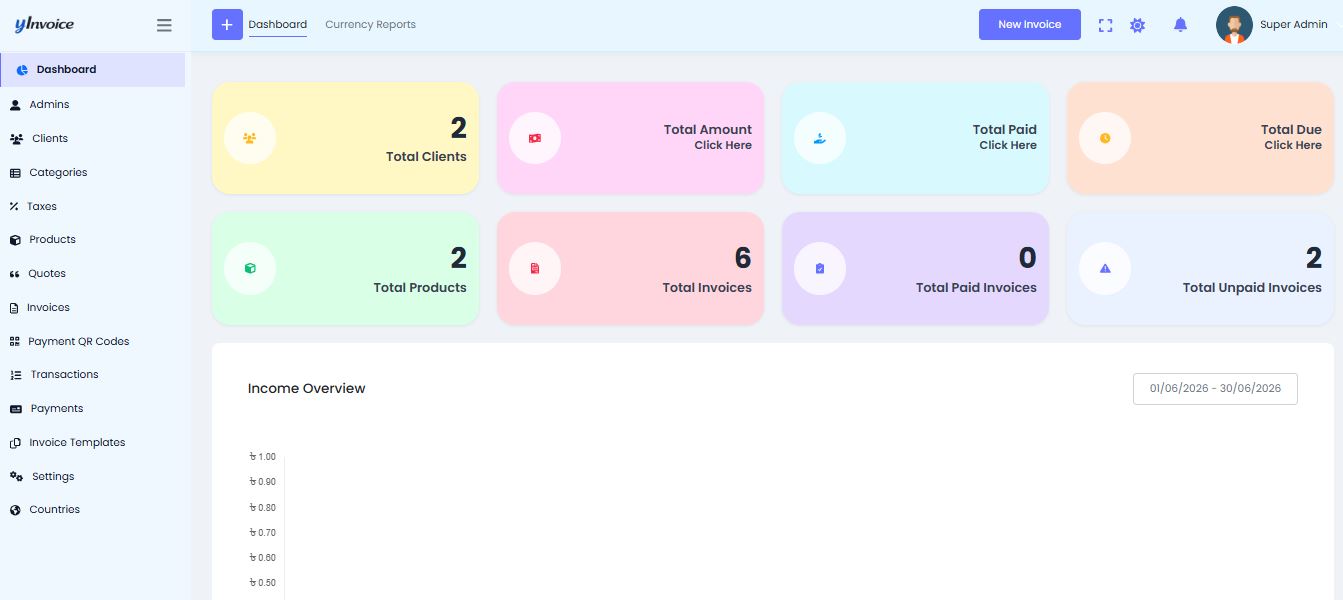Viewport: 1343px width, 600px height.
Task: Click the Total Unpaid Invoices warning icon
Action: point(1105,268)
